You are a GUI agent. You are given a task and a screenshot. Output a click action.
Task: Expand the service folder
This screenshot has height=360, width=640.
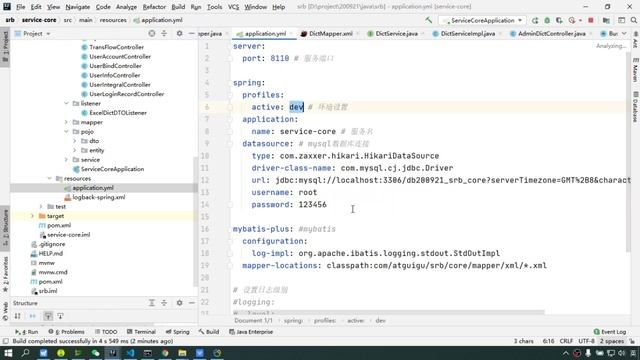[67, 160]
